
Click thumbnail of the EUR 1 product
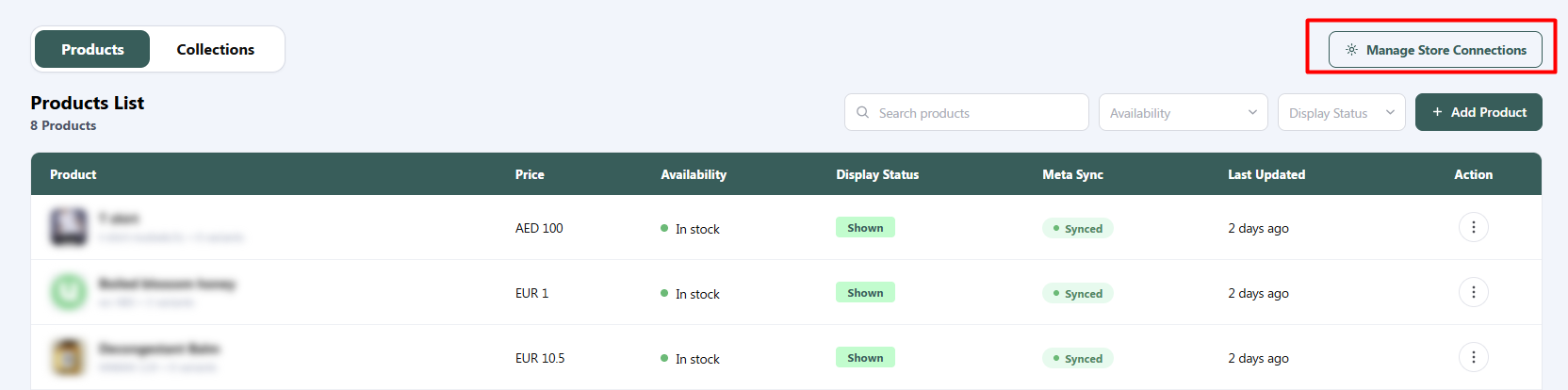69,292
